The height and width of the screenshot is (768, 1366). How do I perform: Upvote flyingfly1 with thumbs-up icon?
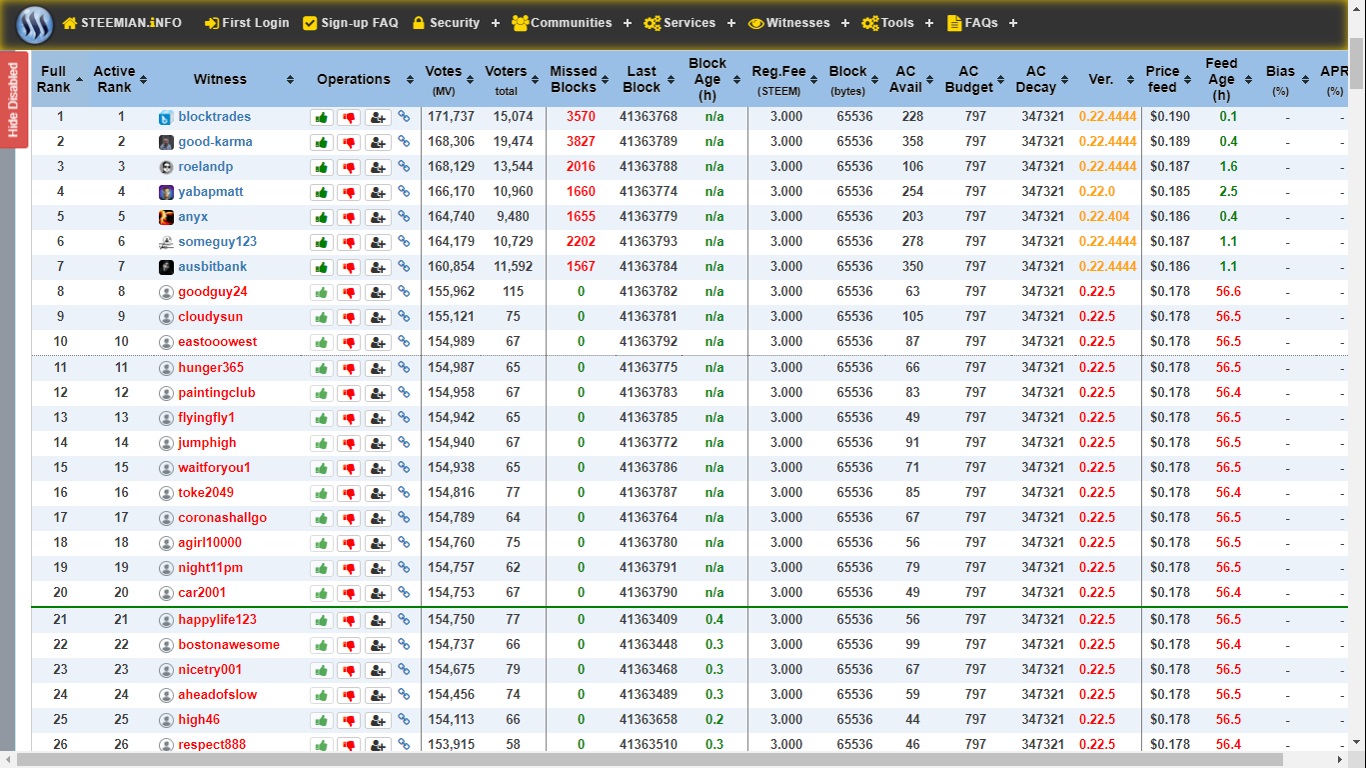click(322, 419)
